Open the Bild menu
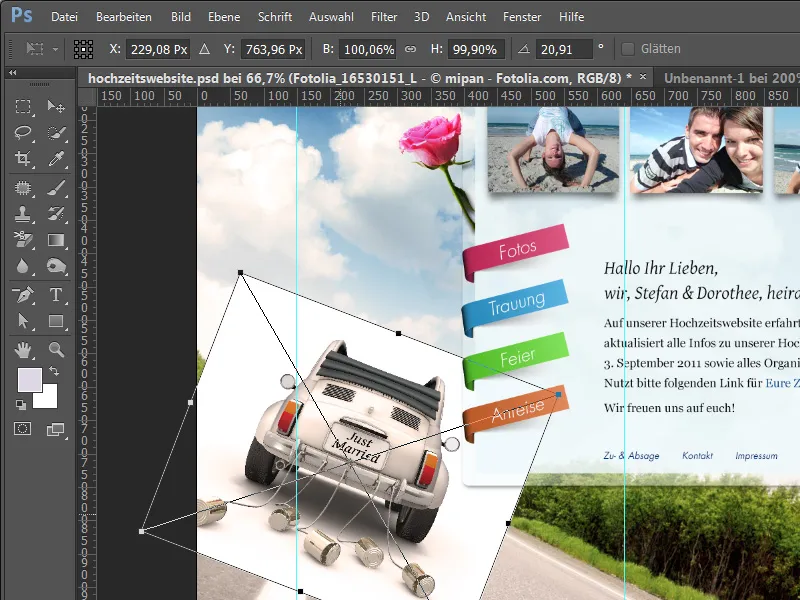This screenshot has width=800, height=600. tap(181, 17)
